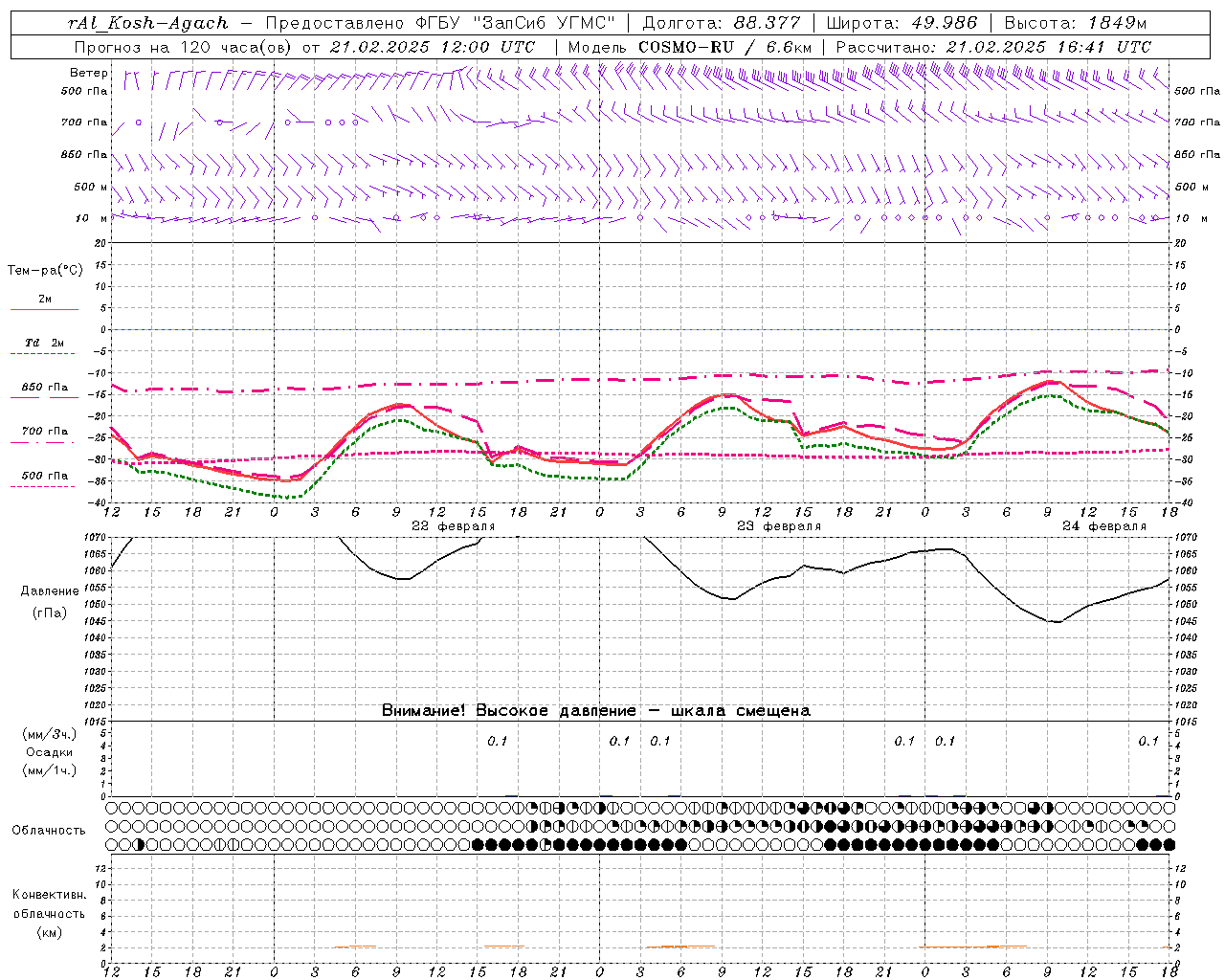Click the forecast start time 21.02.2025 12:00 UTC

[x=432, y=47]
